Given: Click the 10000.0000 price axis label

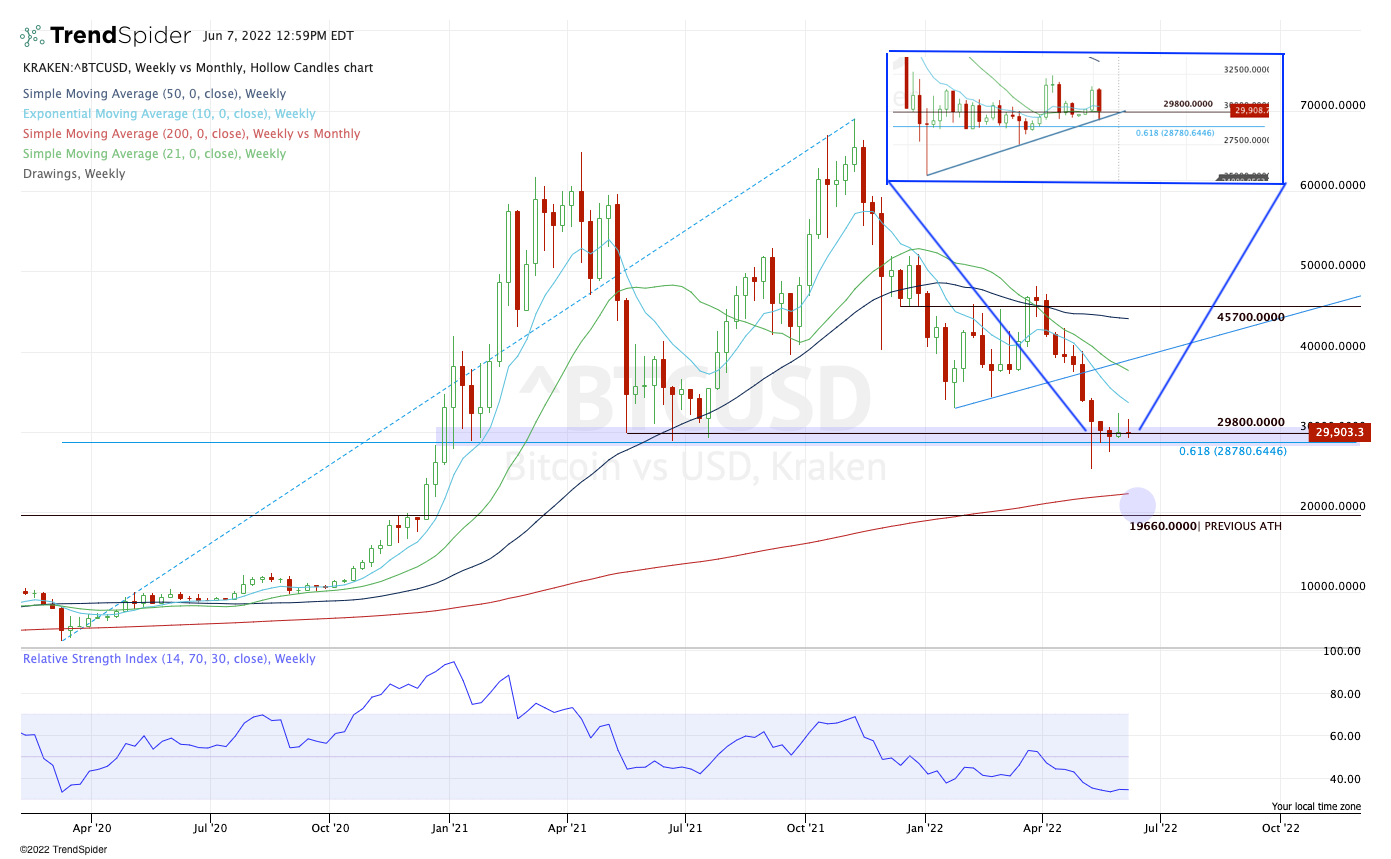Looking at the screenshot, I should pyautogui.click(x=1331, y=586).
